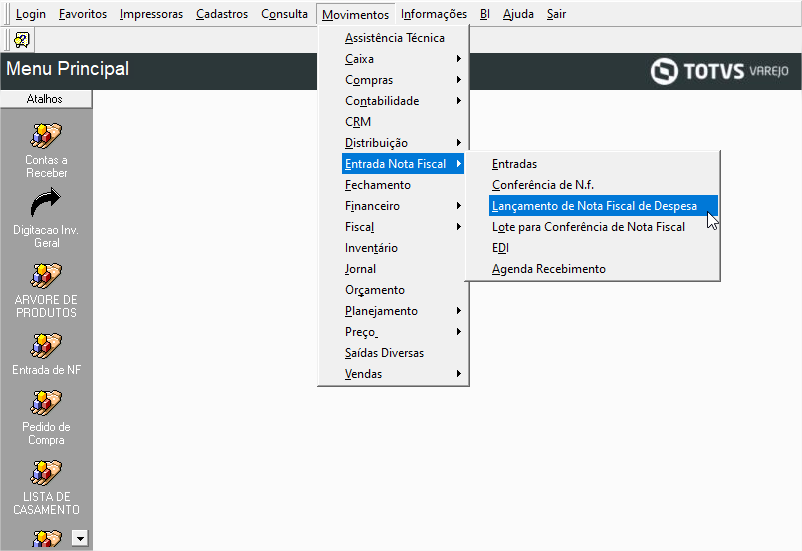Open the Favoritos menu
The image size is (802, 551).
tap(83, 14)
